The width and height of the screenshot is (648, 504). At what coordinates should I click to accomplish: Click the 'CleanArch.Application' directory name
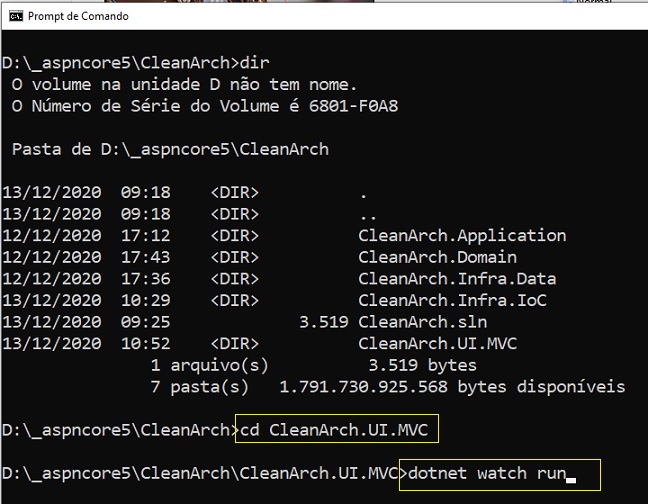tap(462, 236)
